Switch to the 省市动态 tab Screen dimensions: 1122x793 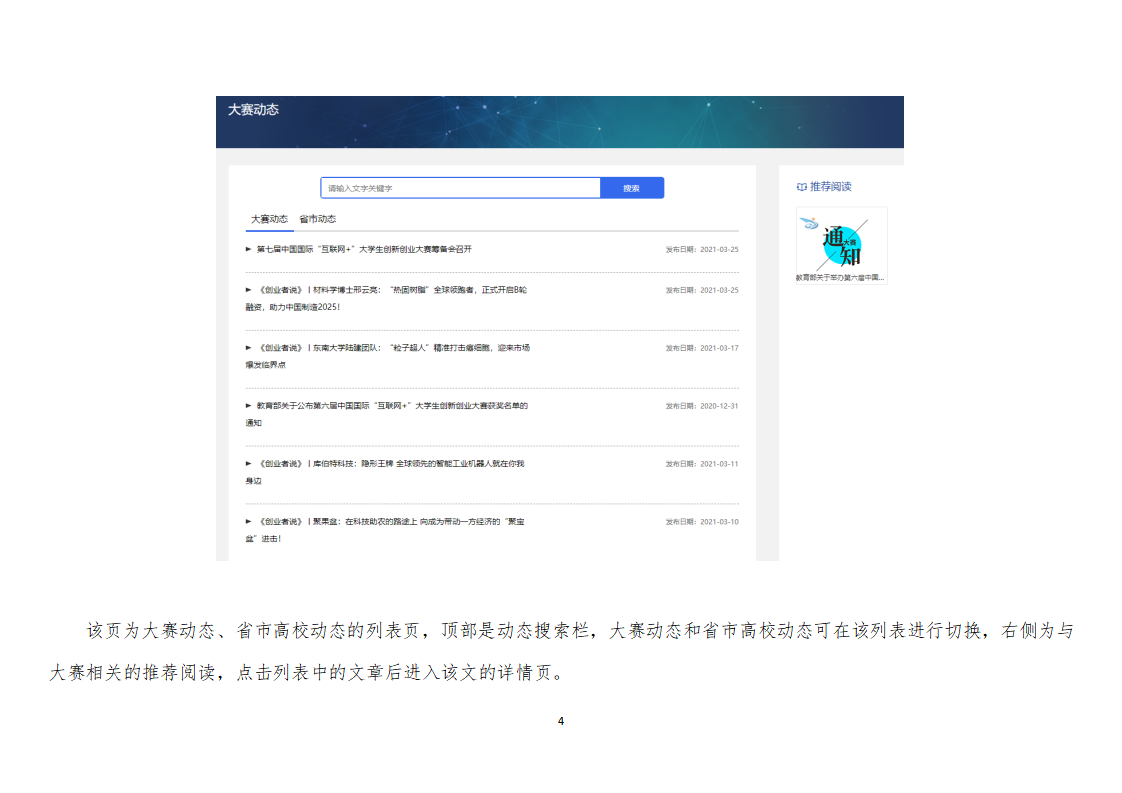tap(317, 219)
